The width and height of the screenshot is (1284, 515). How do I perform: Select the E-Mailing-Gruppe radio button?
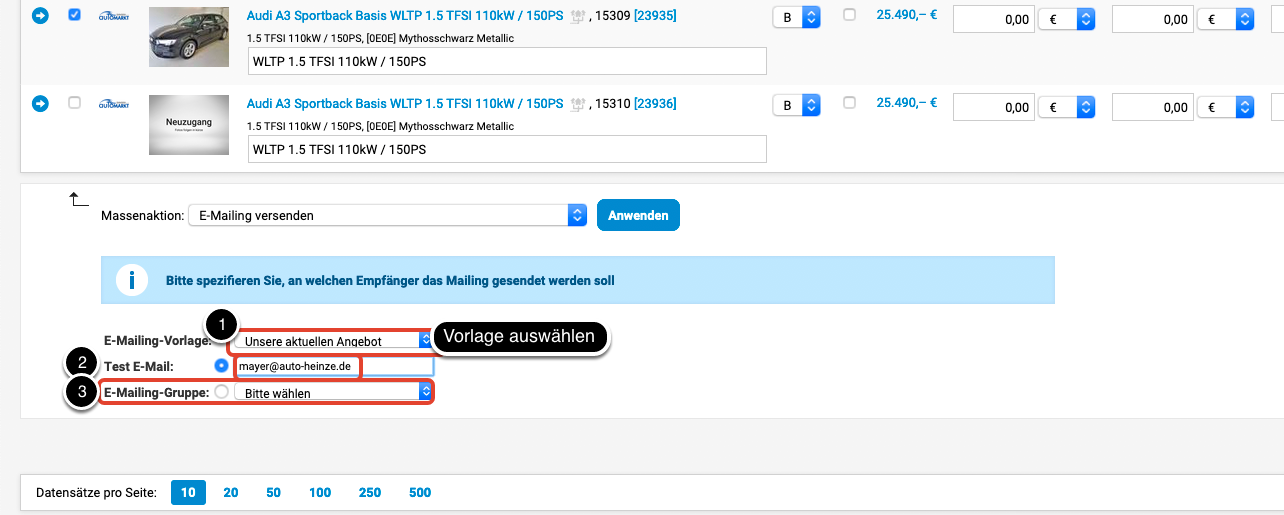(x=221, y=393)
